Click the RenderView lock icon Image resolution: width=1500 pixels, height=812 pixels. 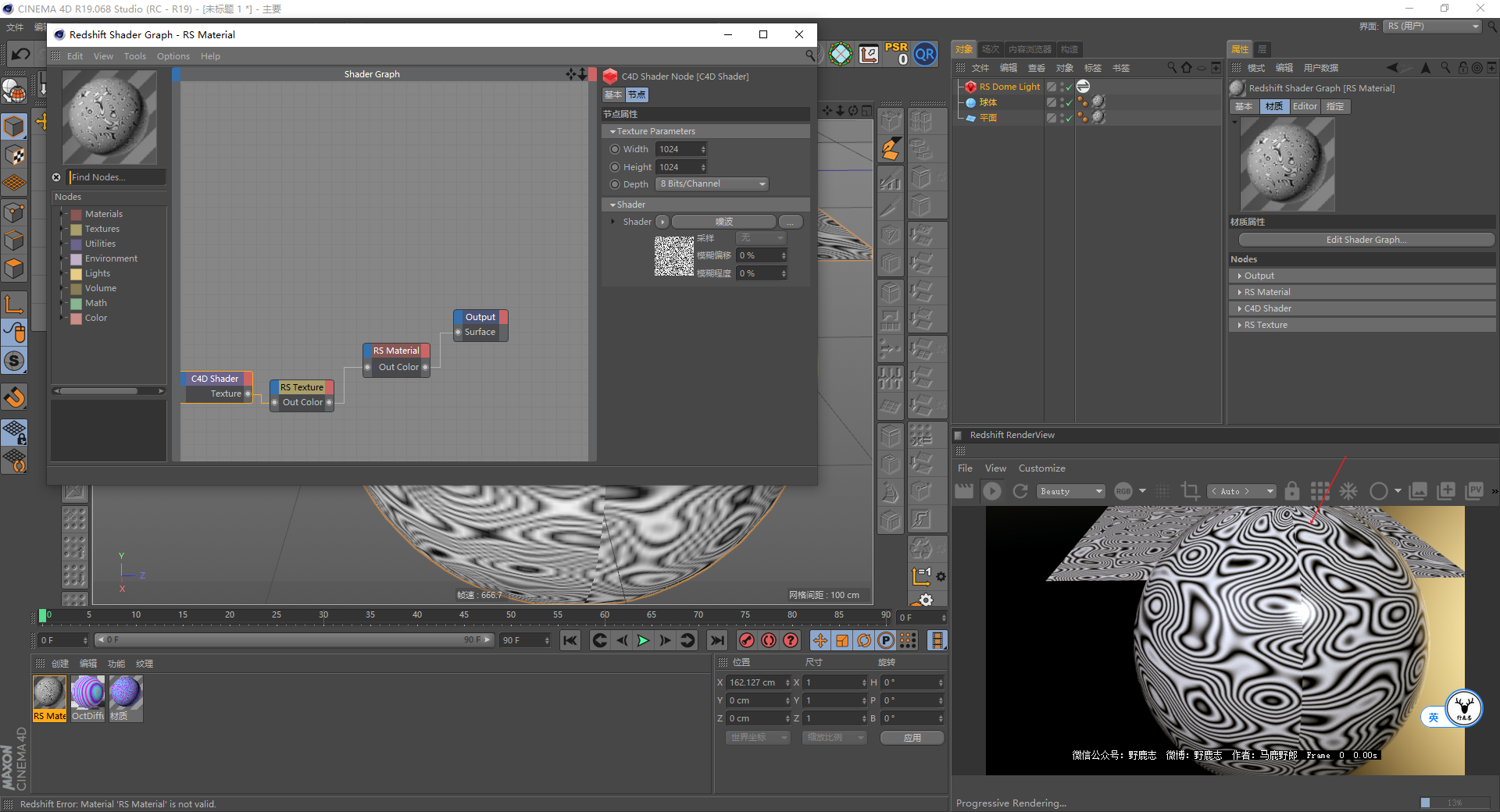(x=1292, y=491)
